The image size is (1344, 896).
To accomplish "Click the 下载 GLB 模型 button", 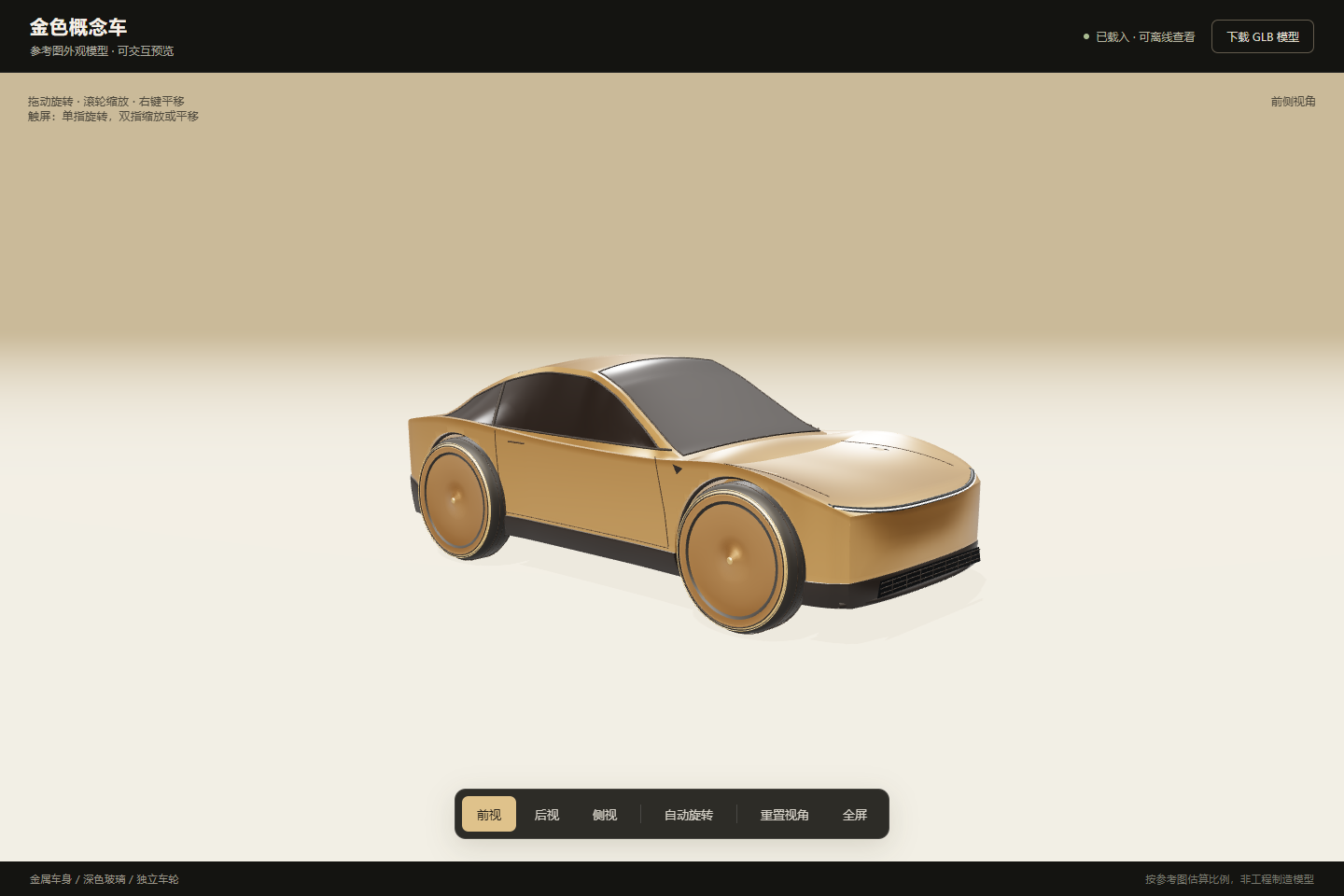I will point(1262,36).
